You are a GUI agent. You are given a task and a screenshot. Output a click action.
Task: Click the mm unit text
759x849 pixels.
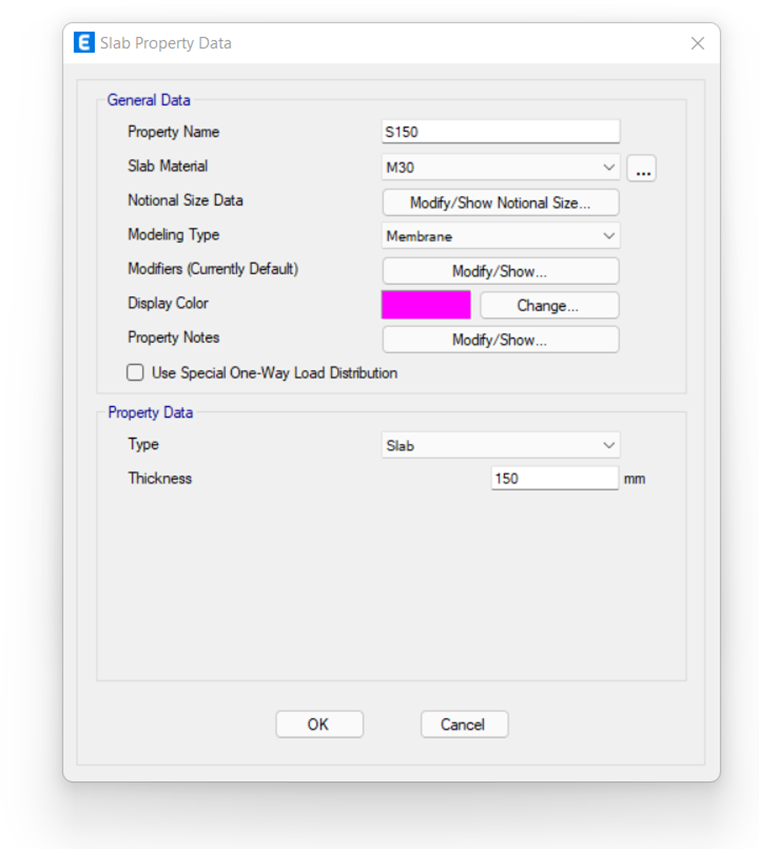(x=634, y=479)
